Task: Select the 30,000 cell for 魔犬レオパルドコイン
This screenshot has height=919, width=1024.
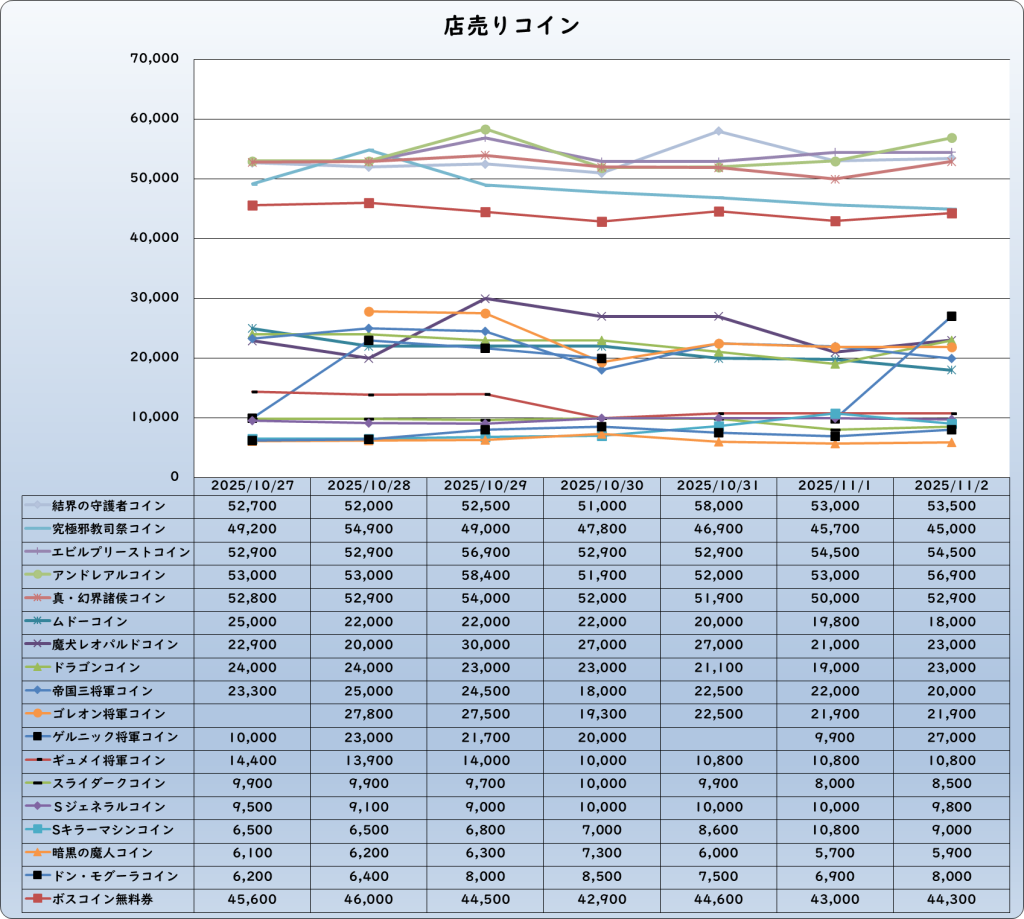Action: pyautogui.click(x=485, y=644)
